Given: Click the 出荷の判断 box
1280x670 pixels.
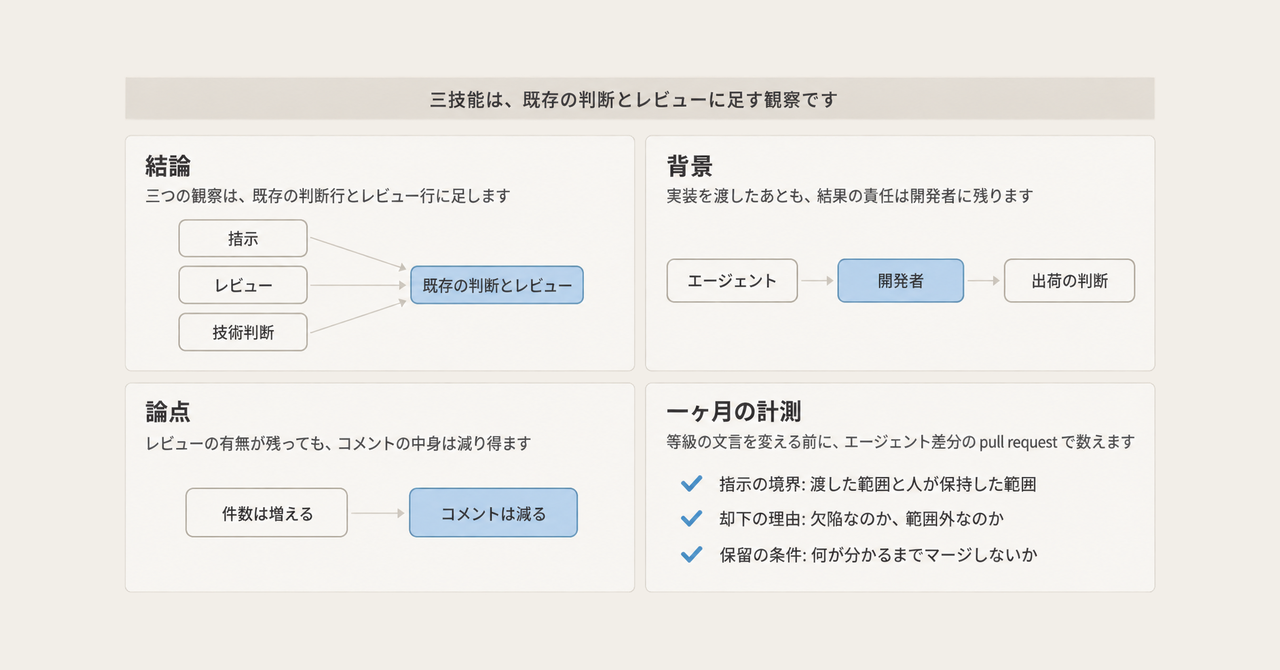Looking at the screenshot, I should 1070,281.
